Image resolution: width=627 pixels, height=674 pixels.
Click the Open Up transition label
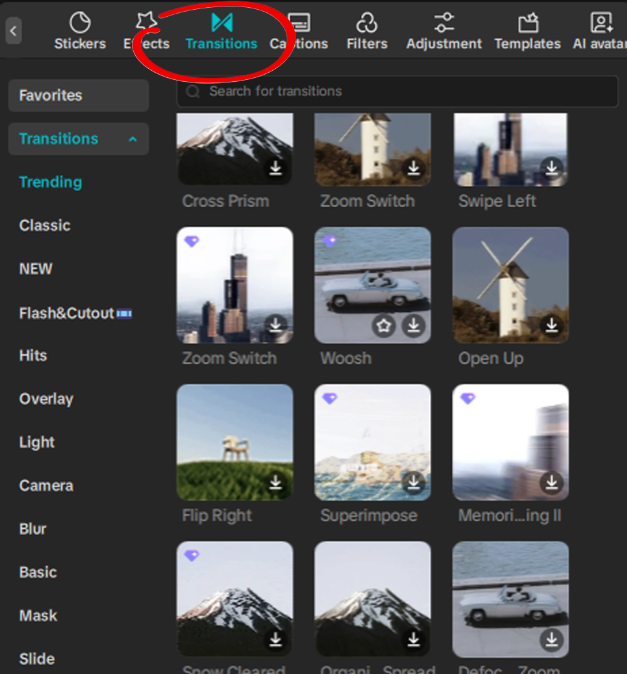click(491, 358)
